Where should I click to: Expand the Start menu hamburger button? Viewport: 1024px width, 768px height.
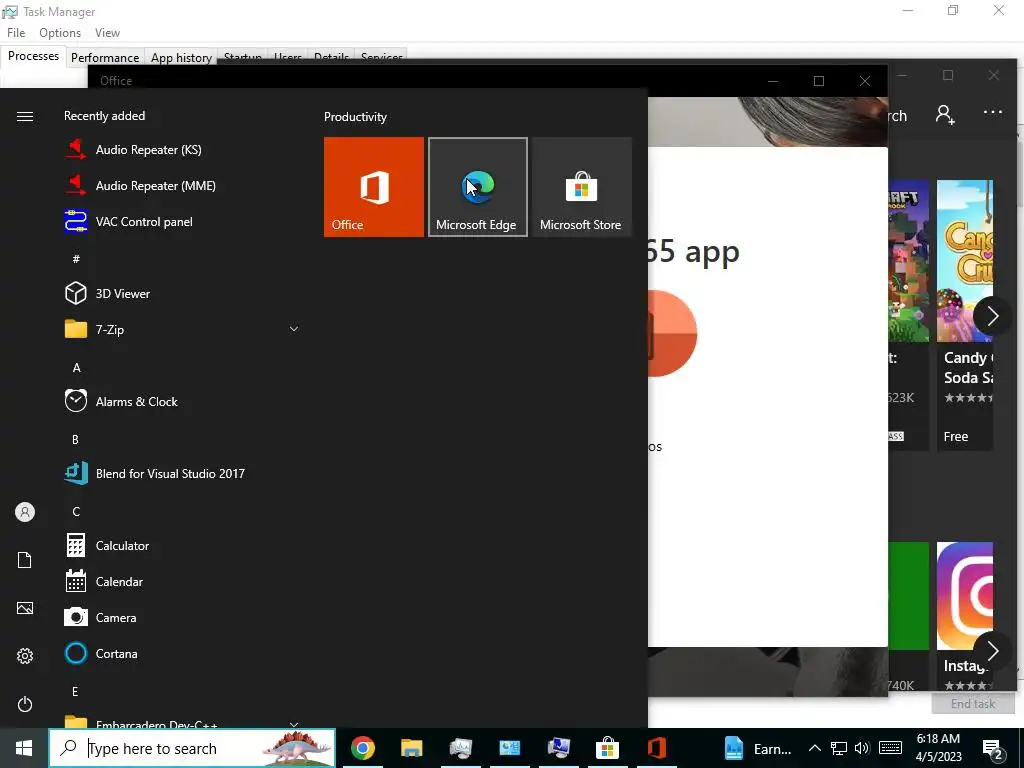point(25,116)
